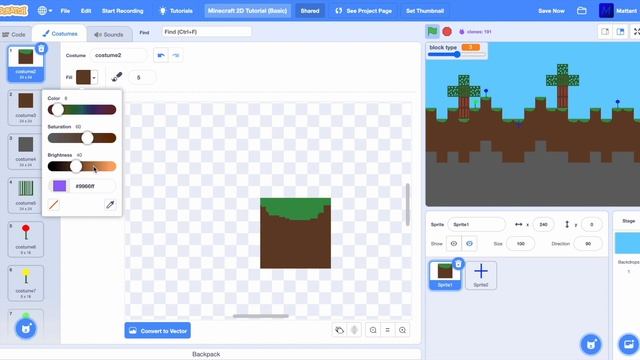This screenshot has width=640, height=360.
Task: Click the redo arrow
Action: click(x=176, y=56)
